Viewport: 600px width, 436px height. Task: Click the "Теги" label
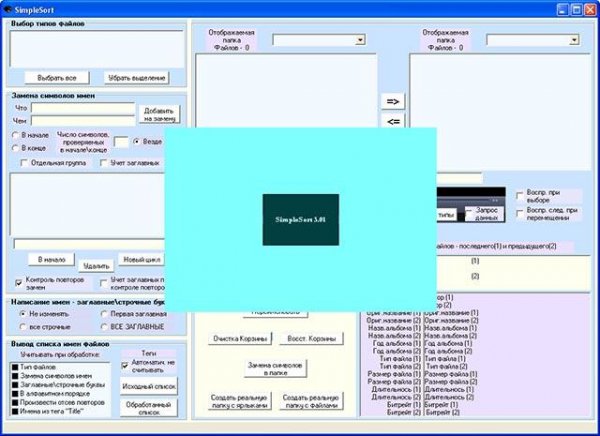[149, 353]
